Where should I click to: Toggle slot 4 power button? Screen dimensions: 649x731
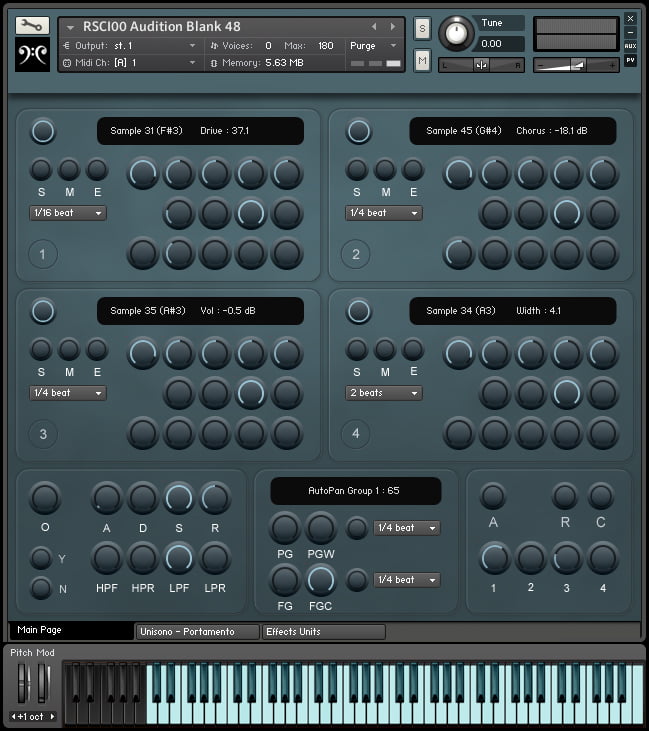[x=359, y=311]
